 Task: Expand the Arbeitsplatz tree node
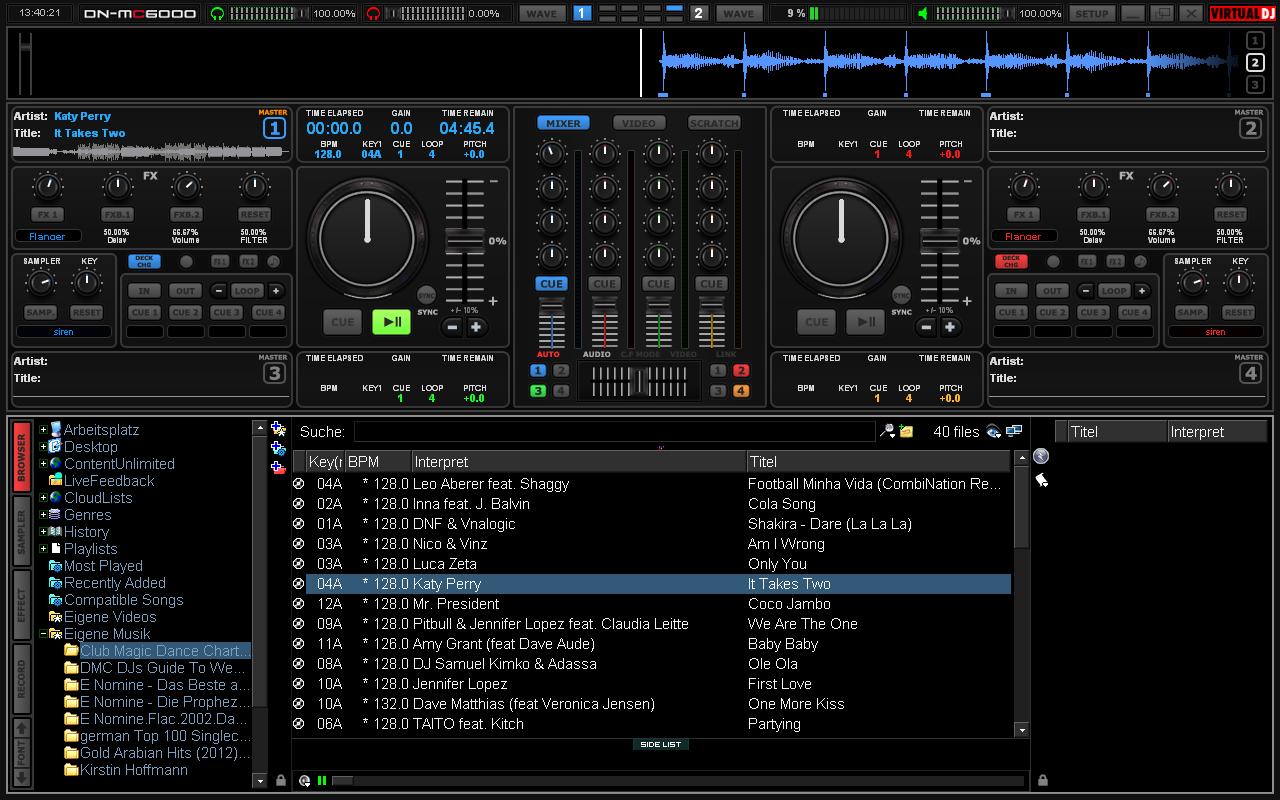tap(43, 430)
